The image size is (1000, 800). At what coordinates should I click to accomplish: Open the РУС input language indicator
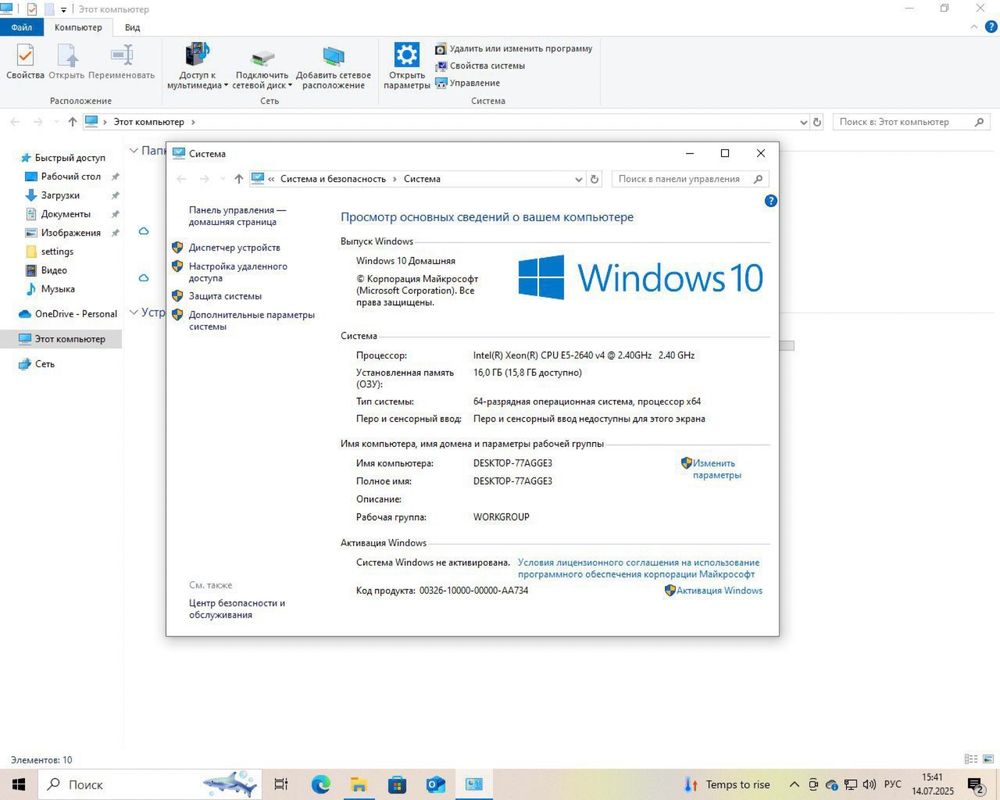(892, 784)
